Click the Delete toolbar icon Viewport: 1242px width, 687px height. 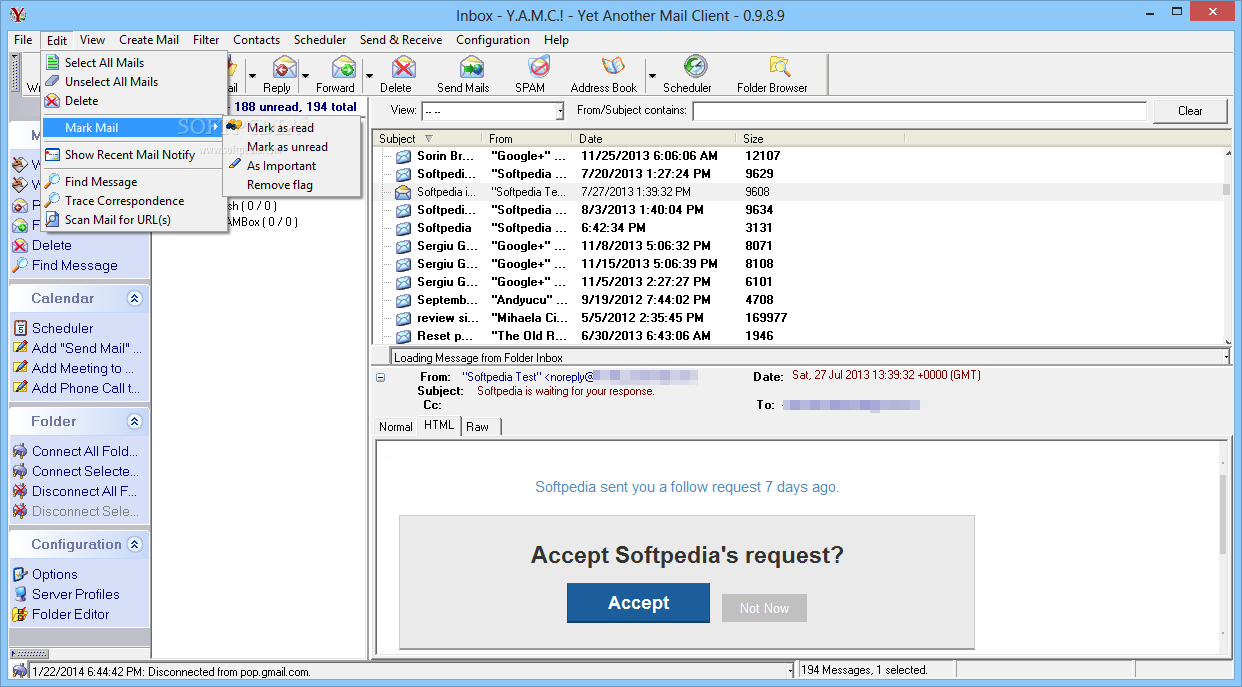(403, 67)
